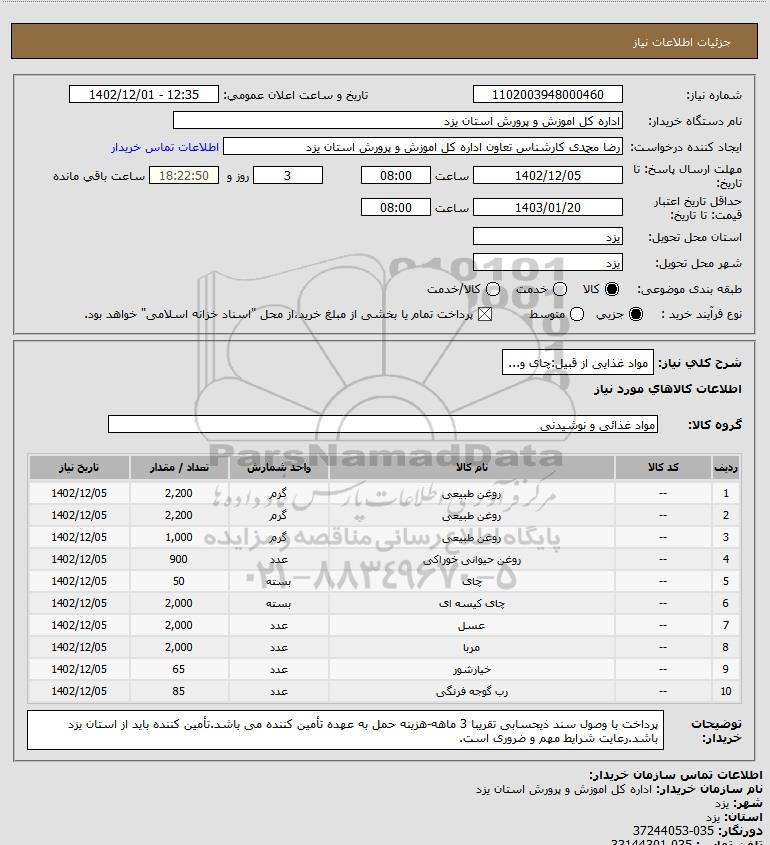The width and height of the screenshot is (770, 845).
Task: Select the مربا item name
Action: point(471,648)
